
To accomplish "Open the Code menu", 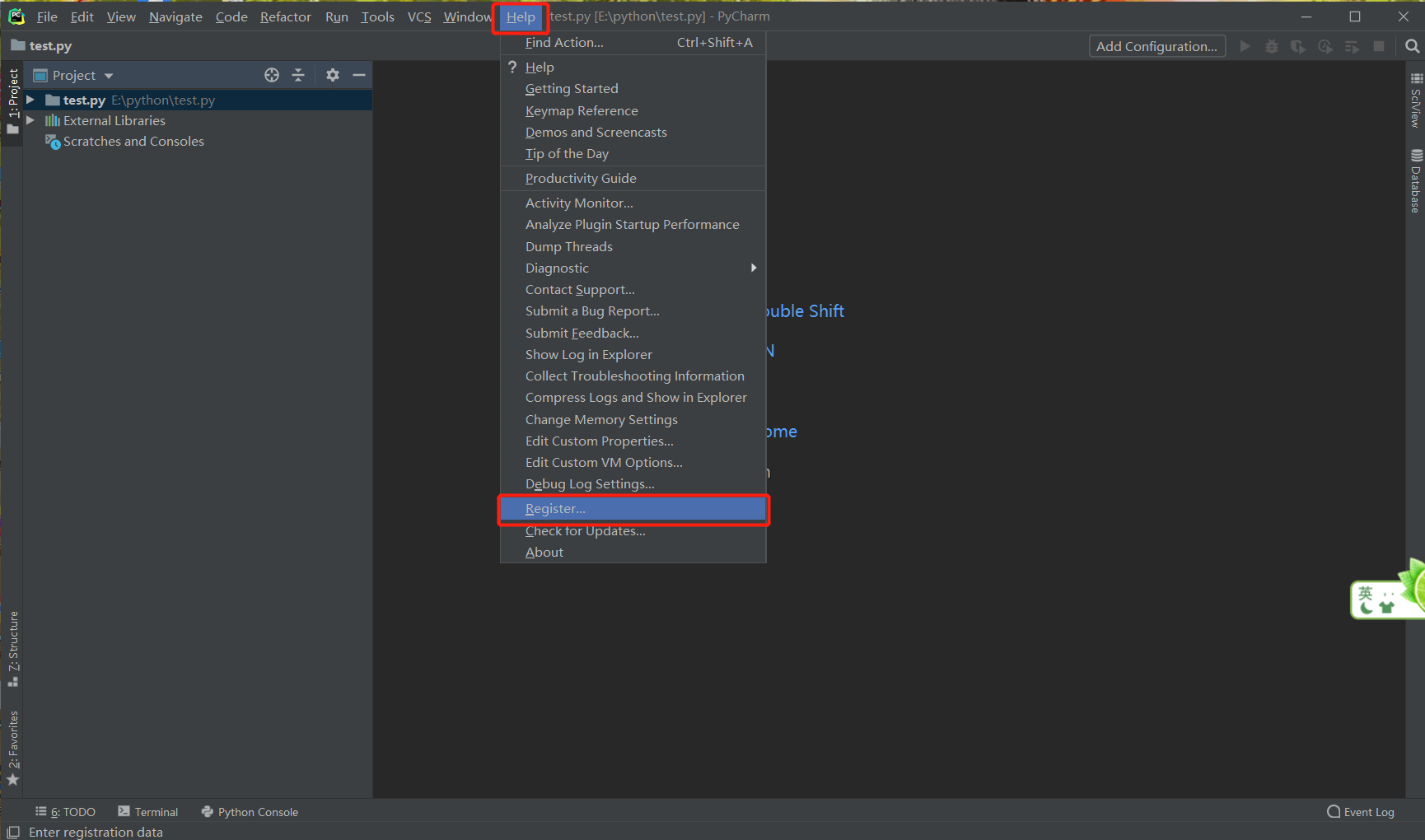I will [231, 16].
